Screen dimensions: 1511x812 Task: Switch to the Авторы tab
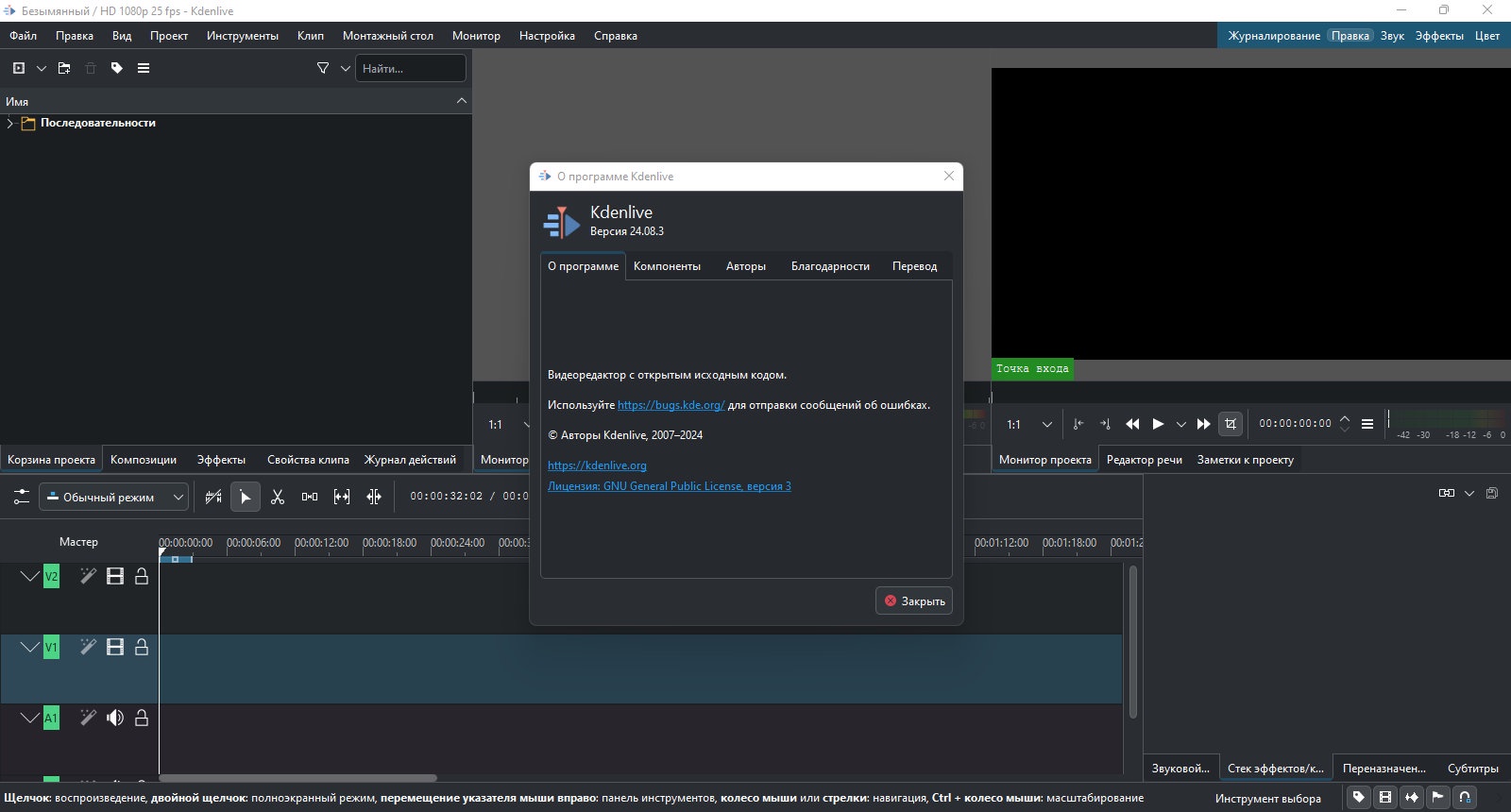coord(745,266)
